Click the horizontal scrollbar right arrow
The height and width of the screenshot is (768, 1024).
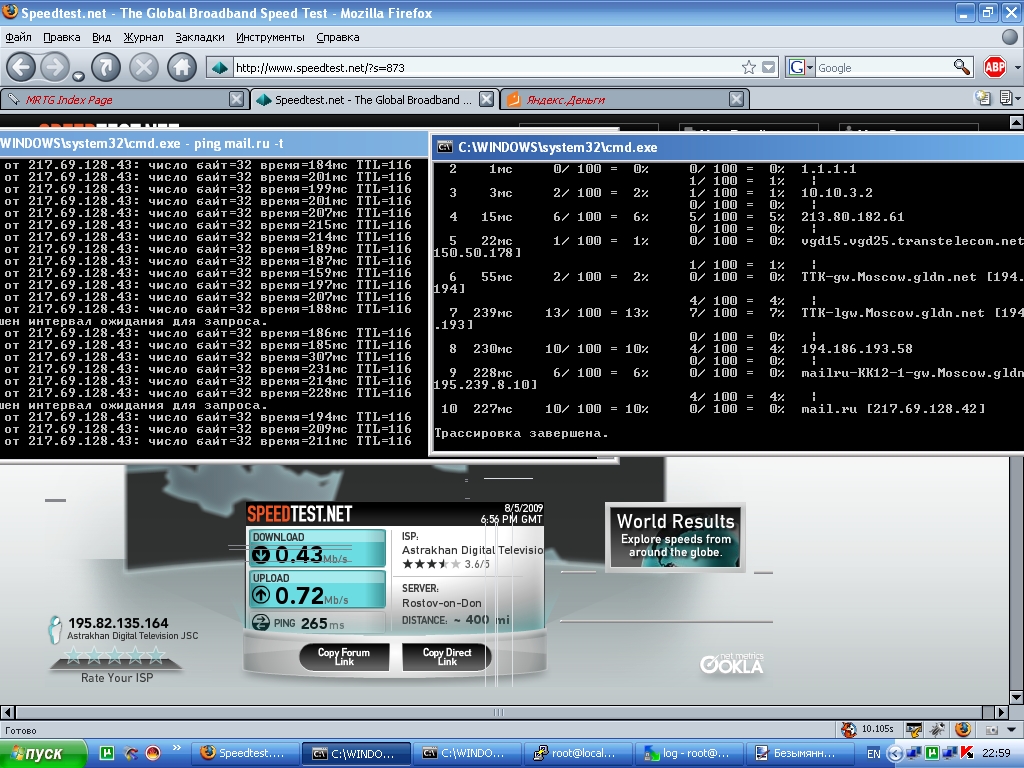[1002, 712]
